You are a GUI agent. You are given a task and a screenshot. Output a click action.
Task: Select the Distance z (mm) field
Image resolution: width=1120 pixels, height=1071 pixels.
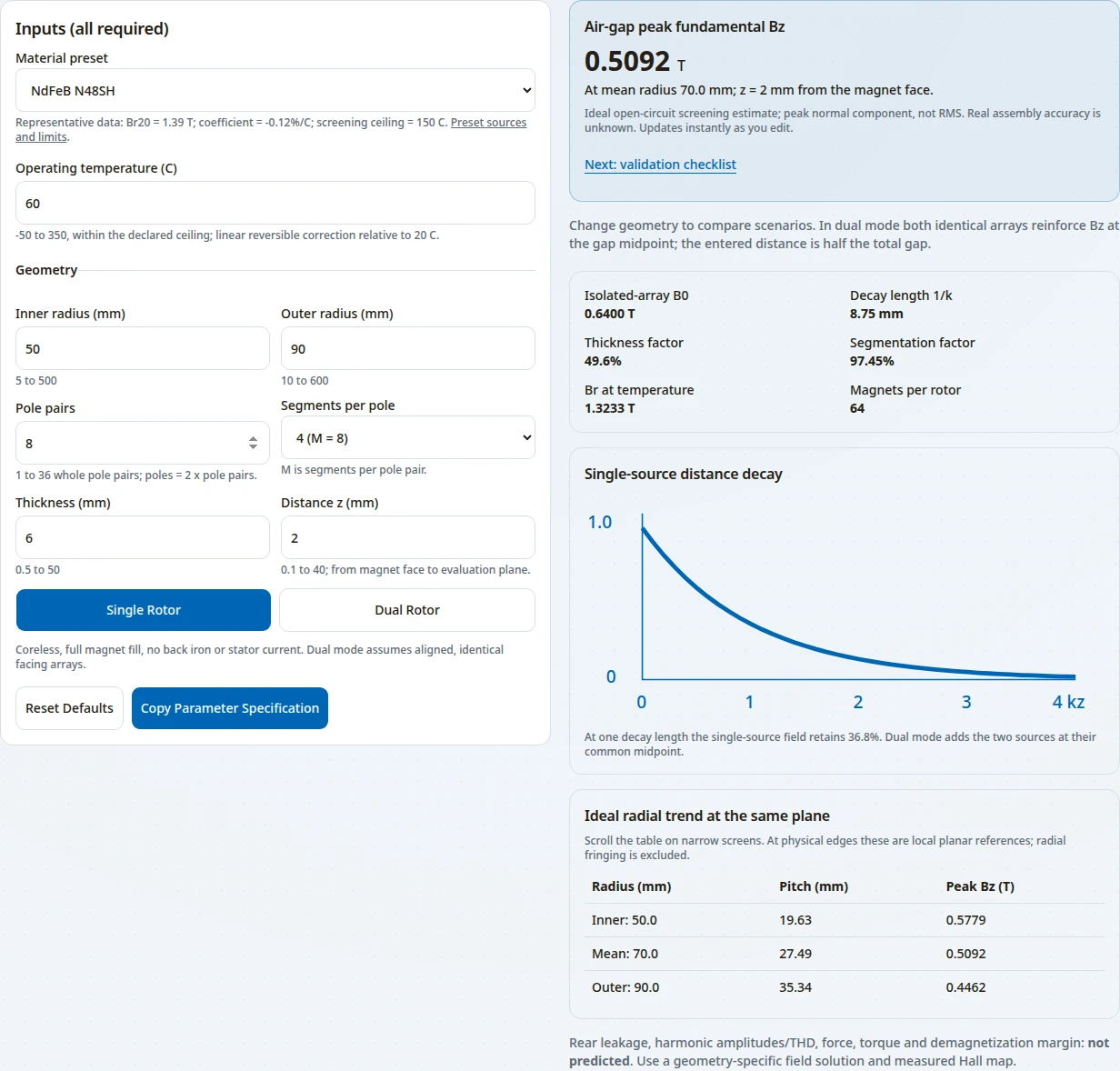(x=407, y=537)
